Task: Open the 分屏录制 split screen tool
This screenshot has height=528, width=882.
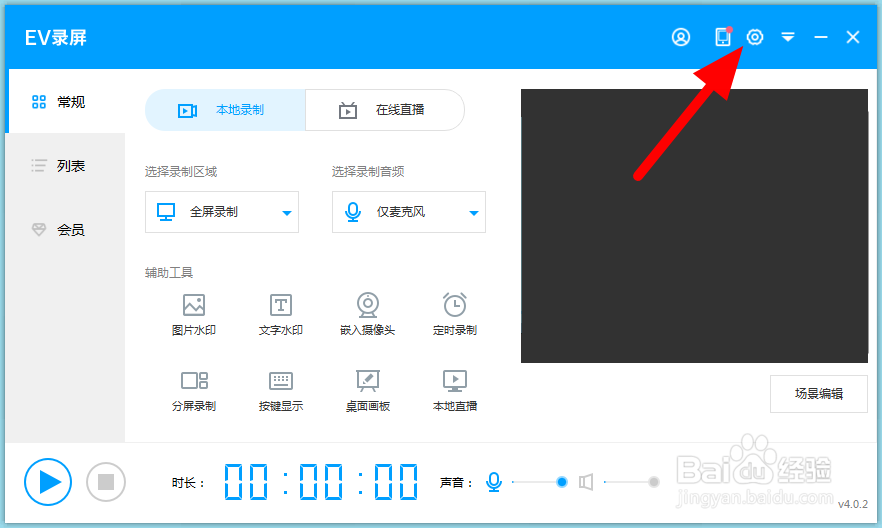Action: point(194,391)
